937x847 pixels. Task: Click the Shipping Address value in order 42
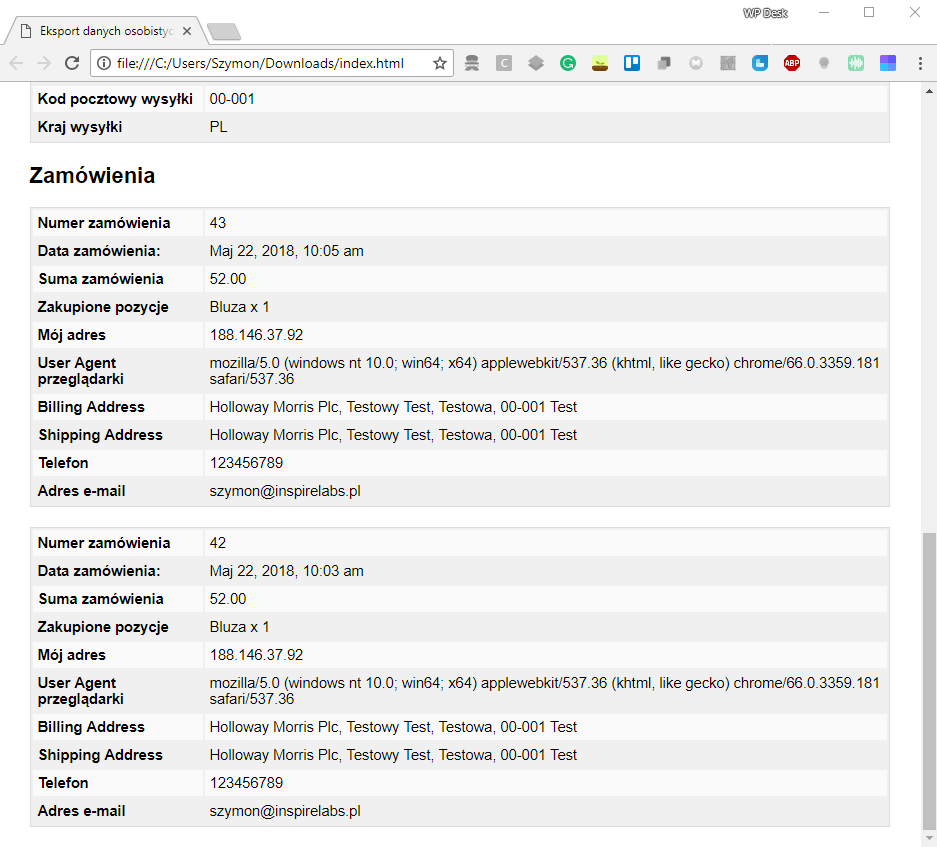tap(393, 755)
